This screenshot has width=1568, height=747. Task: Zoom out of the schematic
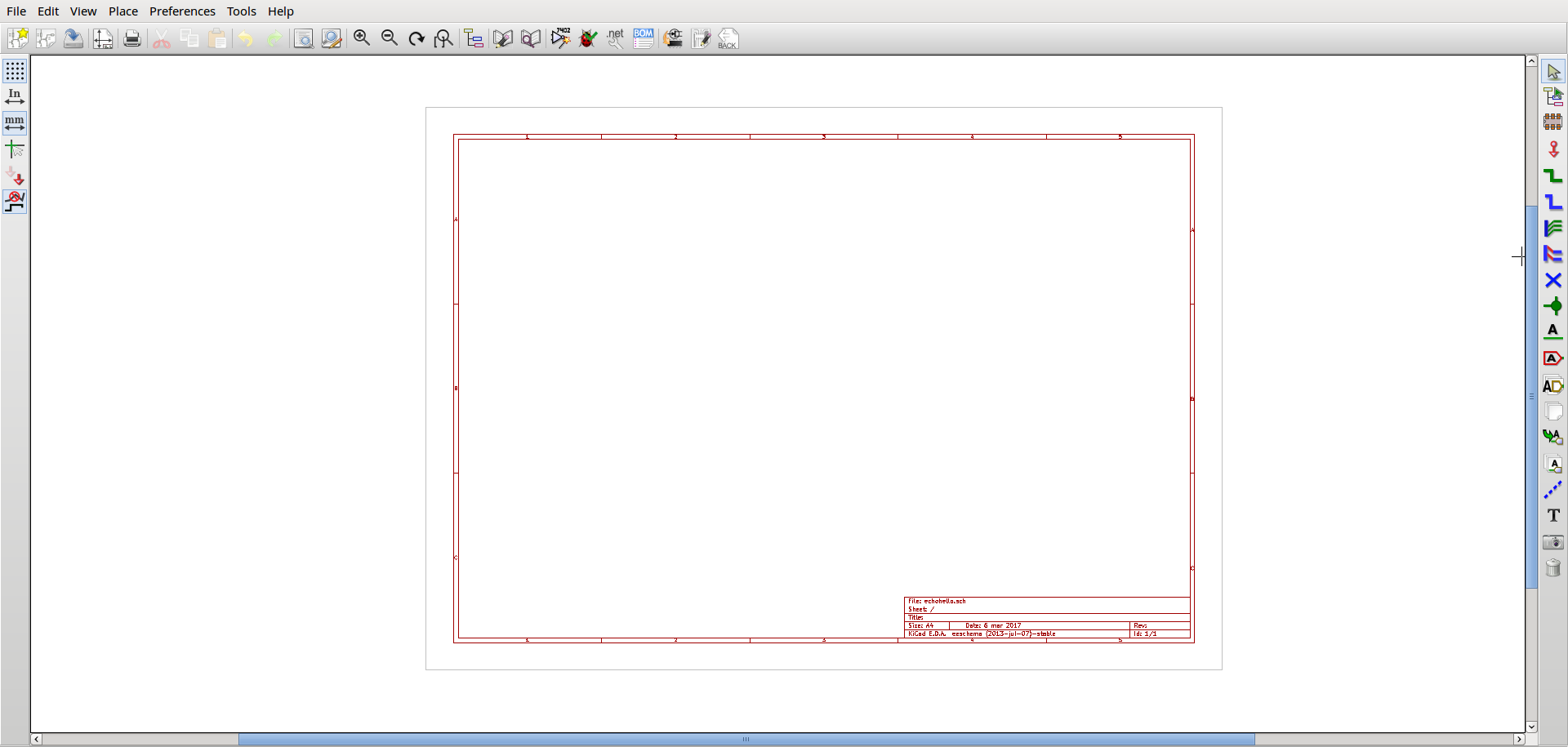pyautogui.click(x=390, y=38)
